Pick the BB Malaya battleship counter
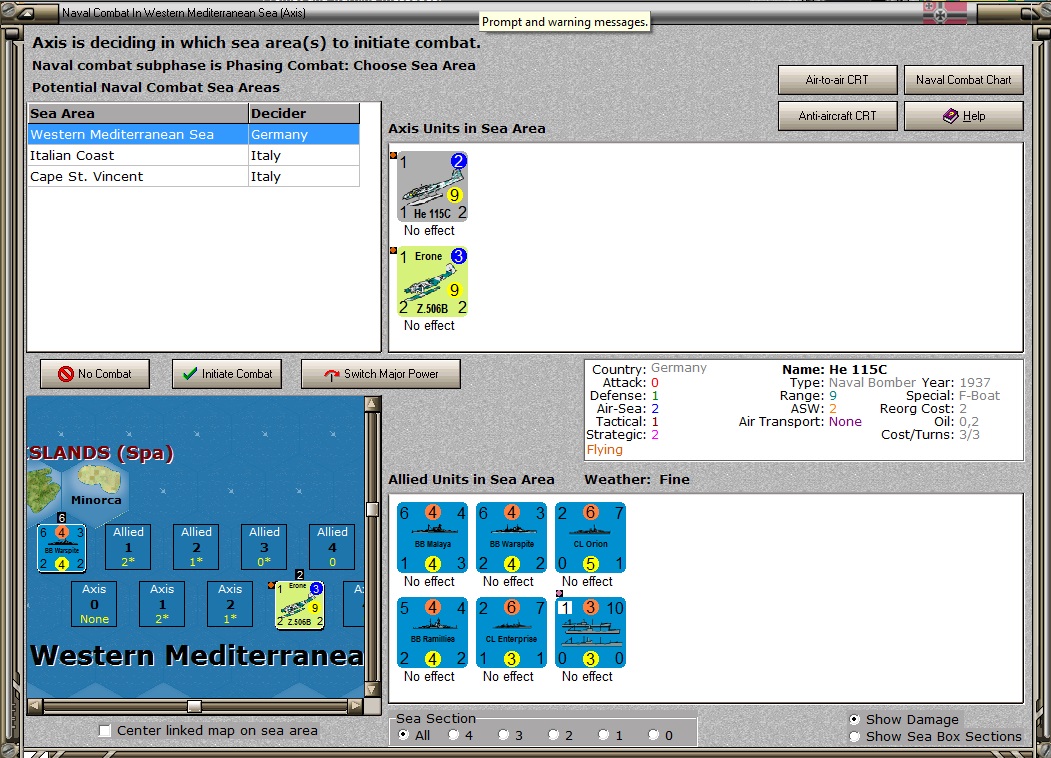The image size is (1051, 758). pyautogui.click(x=432, y=538)
